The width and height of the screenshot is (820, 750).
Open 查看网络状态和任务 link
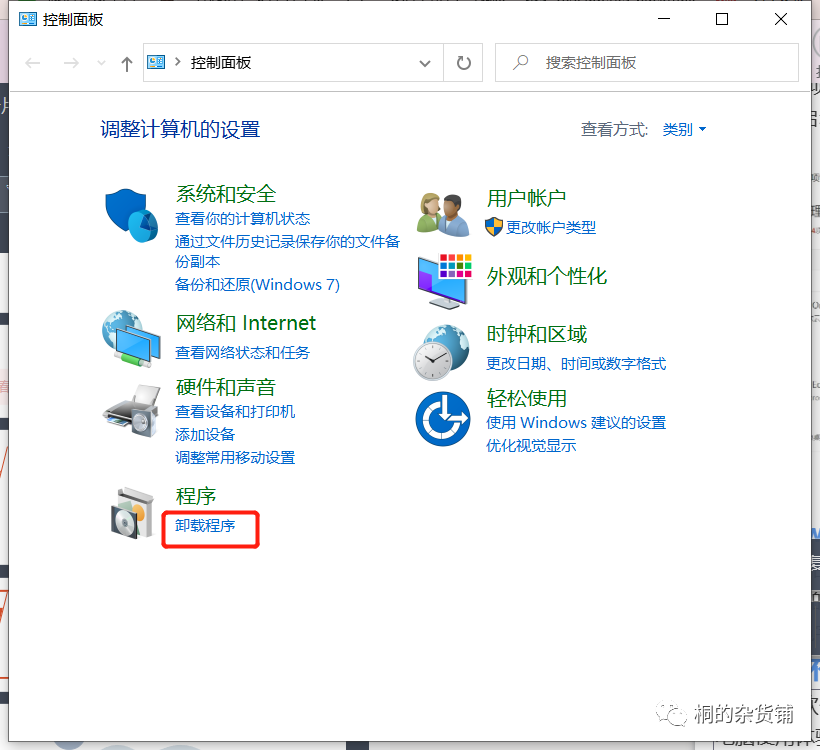click(242, 352)
